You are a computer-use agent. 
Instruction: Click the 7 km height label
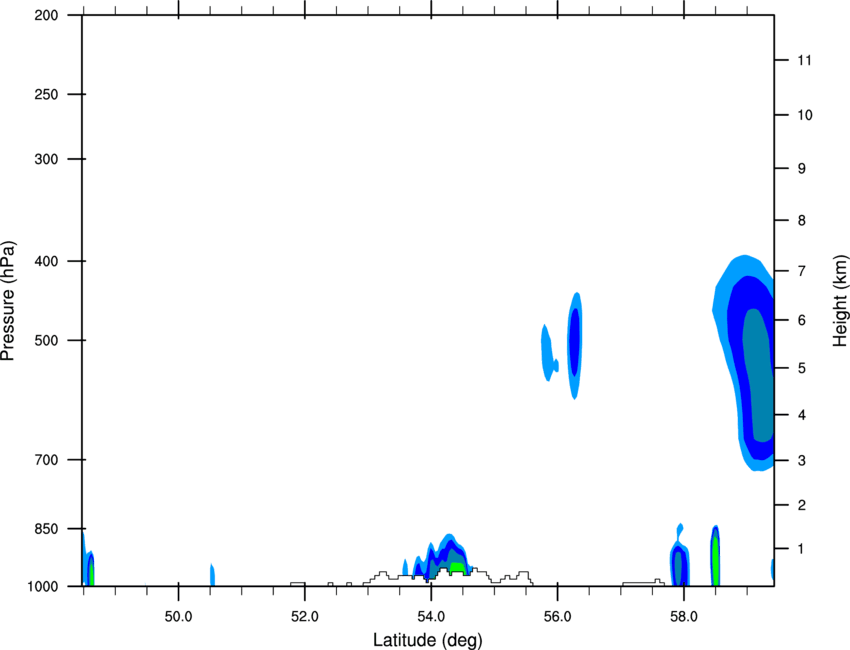802,271
